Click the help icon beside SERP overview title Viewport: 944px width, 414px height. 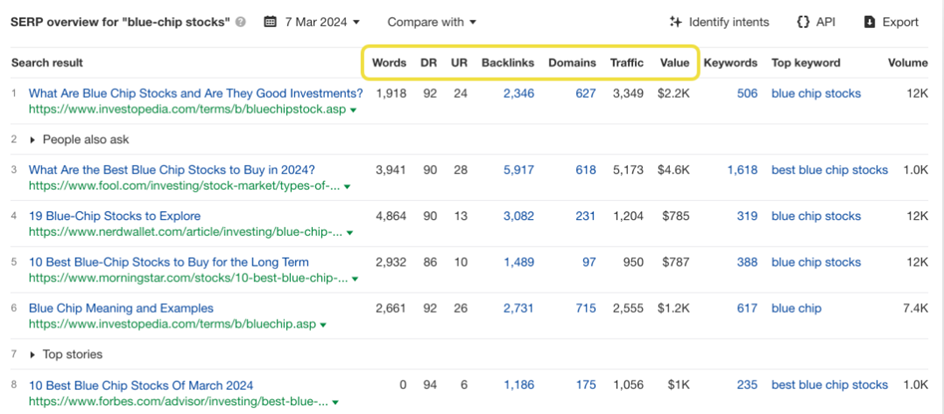pos(241,22)
